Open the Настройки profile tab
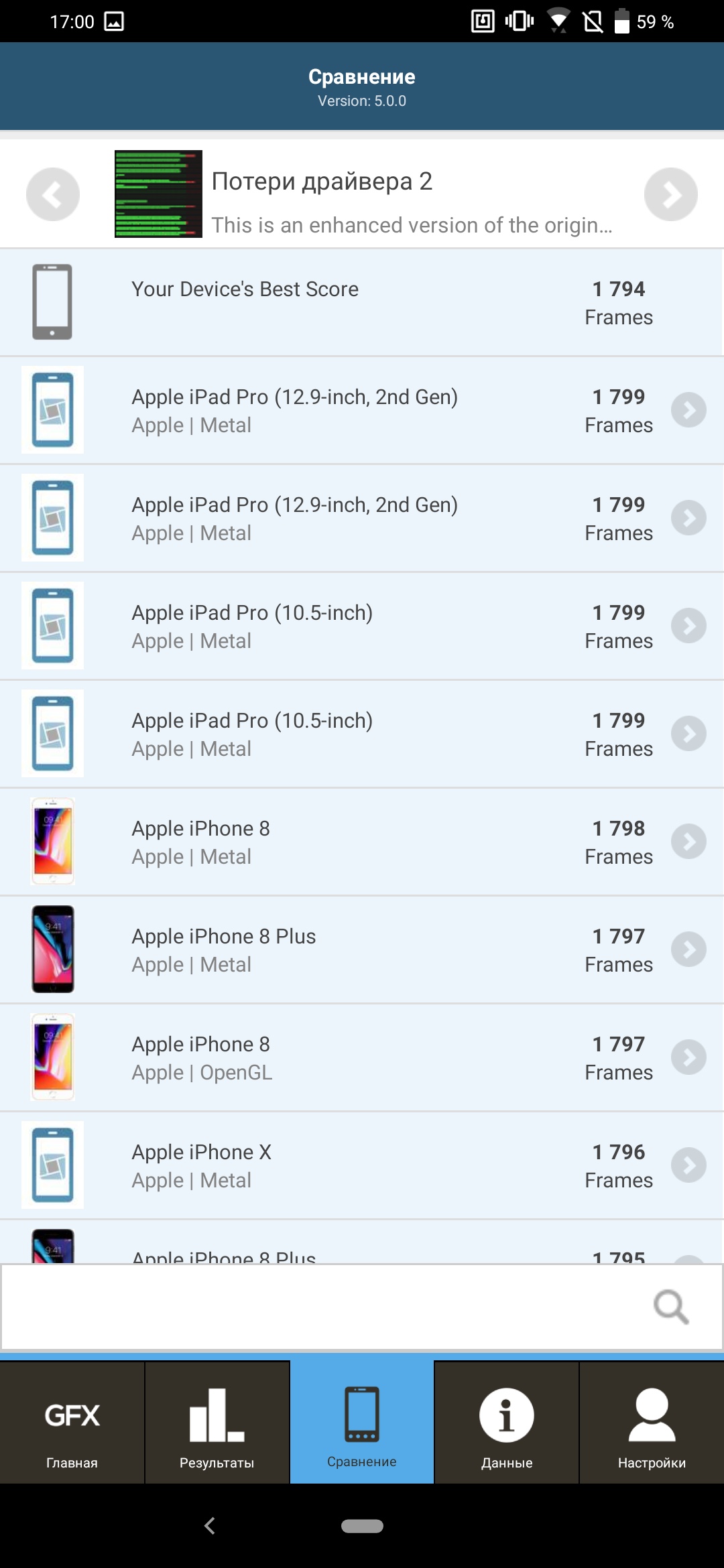Screen dimensions: 724x1568 (652, 1423)
